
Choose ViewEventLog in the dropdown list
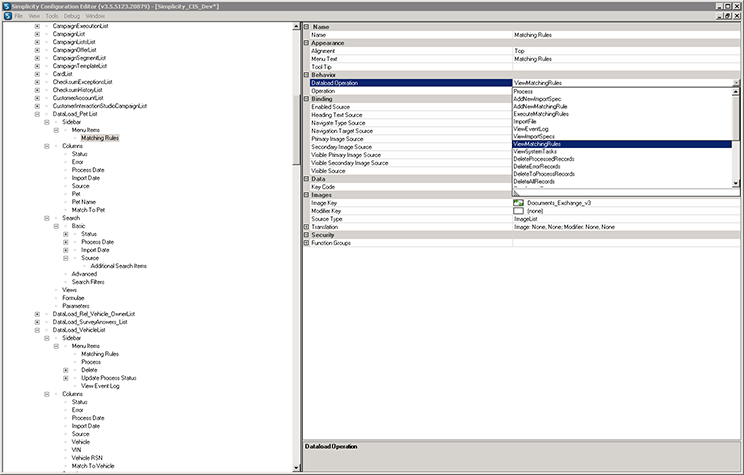622,129
